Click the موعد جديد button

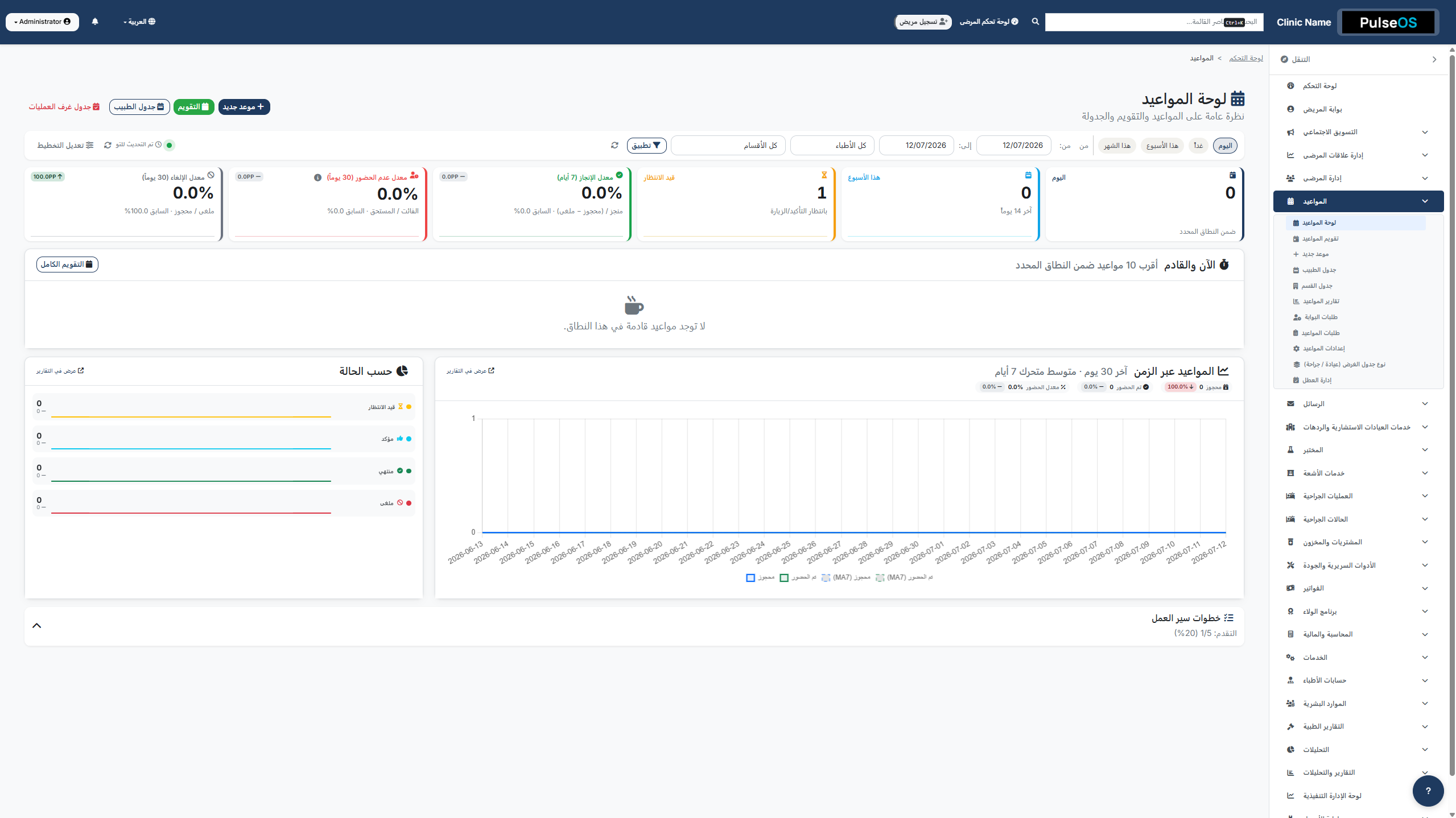point(244,107)
